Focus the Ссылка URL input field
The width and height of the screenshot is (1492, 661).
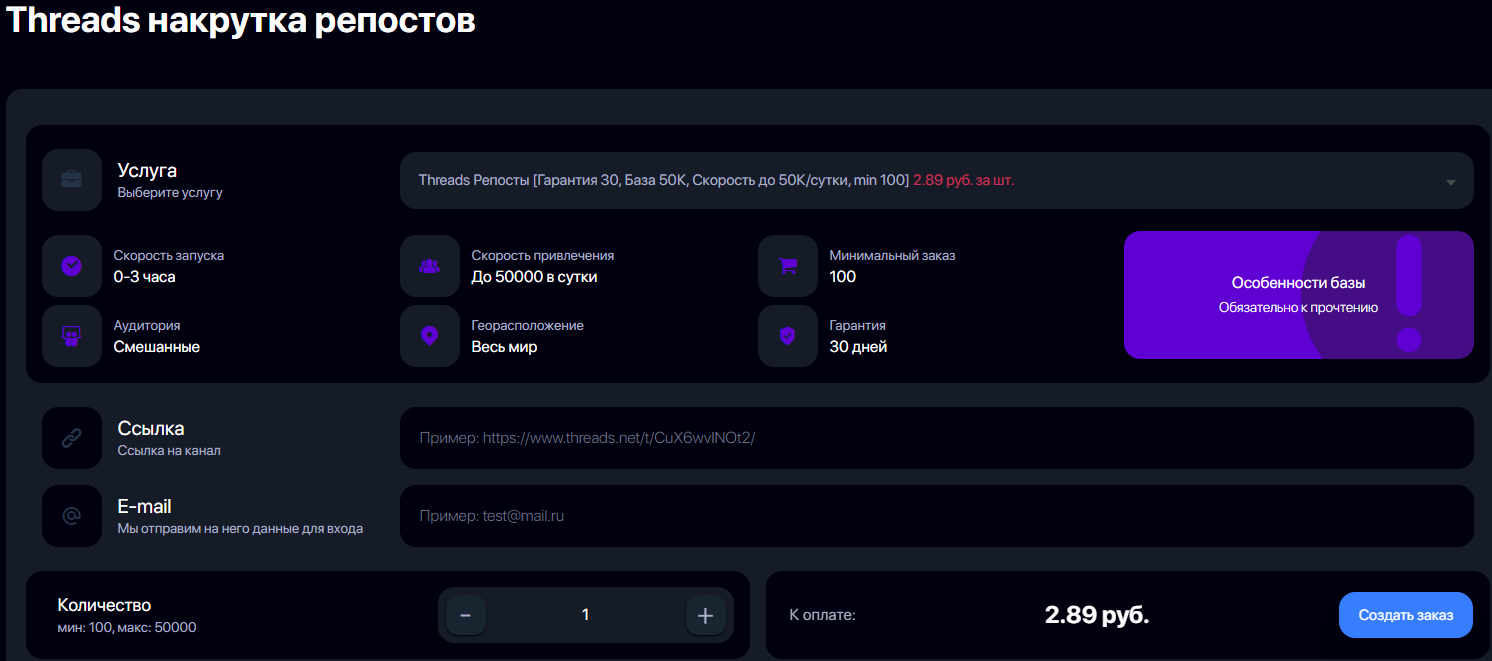tap(937, 438)
